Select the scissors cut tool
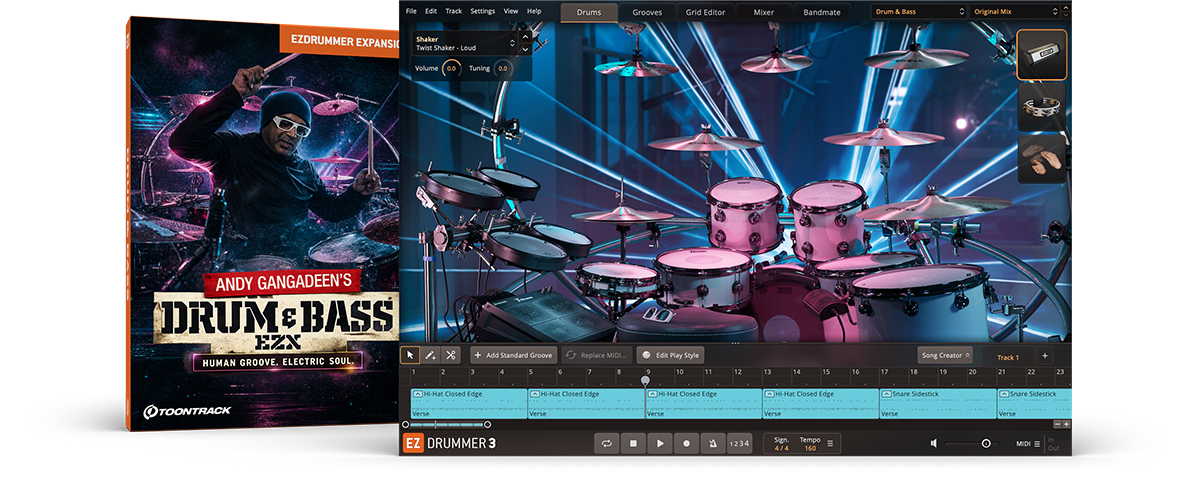 point(451,355)
